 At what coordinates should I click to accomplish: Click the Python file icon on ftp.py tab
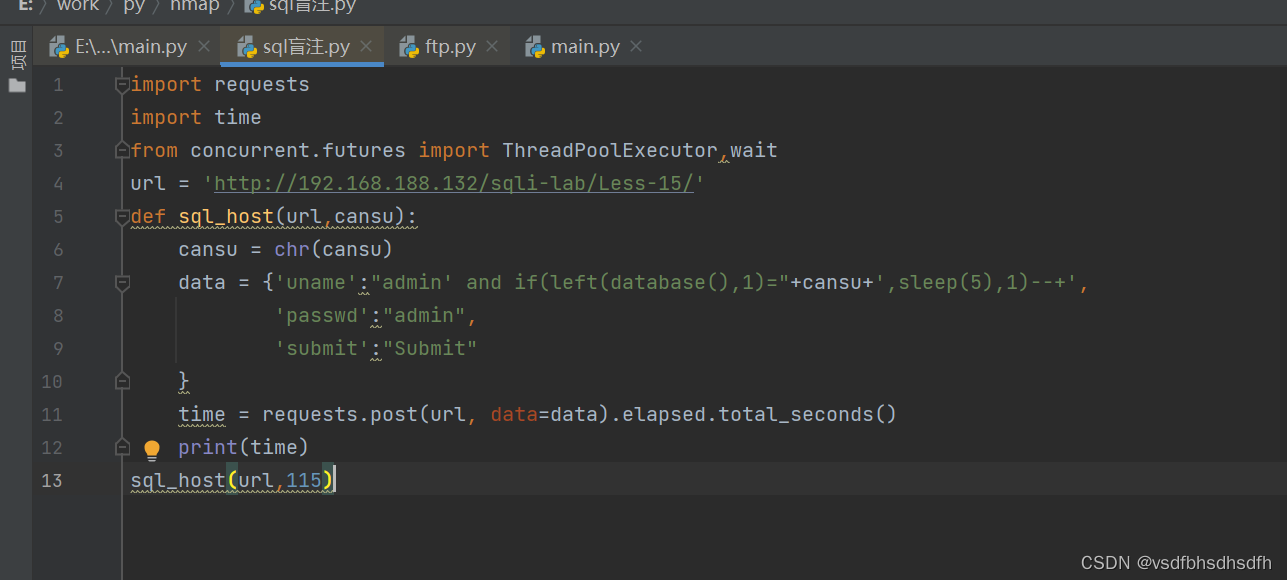point(408,47)
